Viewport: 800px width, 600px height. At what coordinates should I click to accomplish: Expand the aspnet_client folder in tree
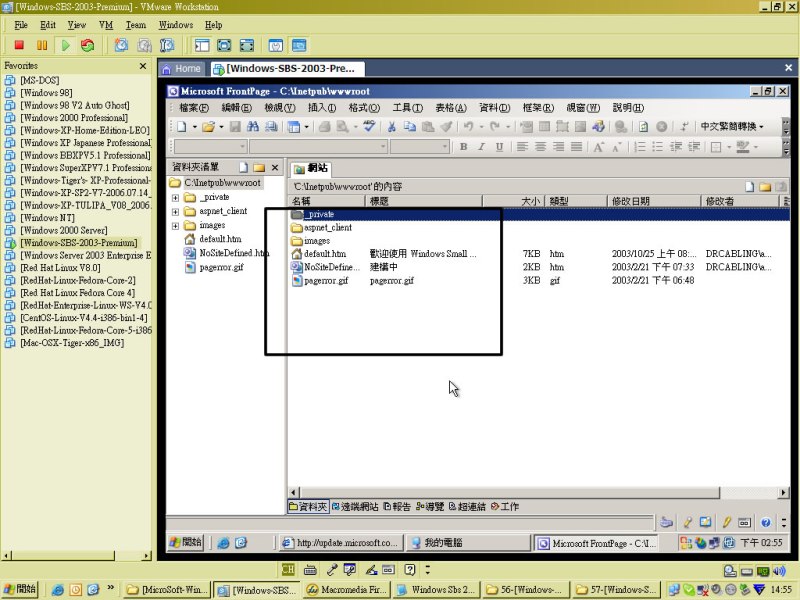pyautogui.click(x=176, y=212)
